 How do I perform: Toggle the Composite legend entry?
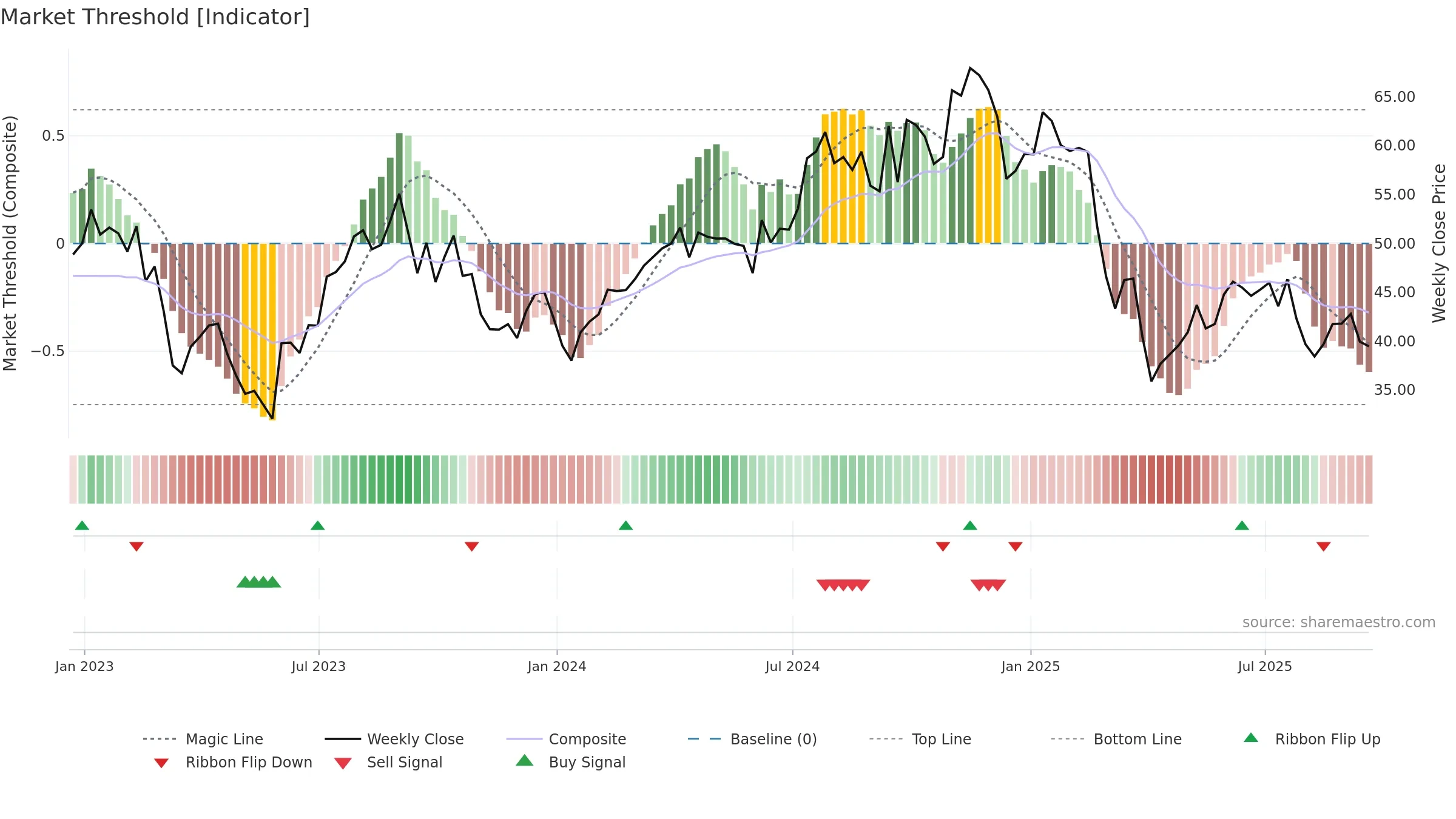(x=566, y=739)
